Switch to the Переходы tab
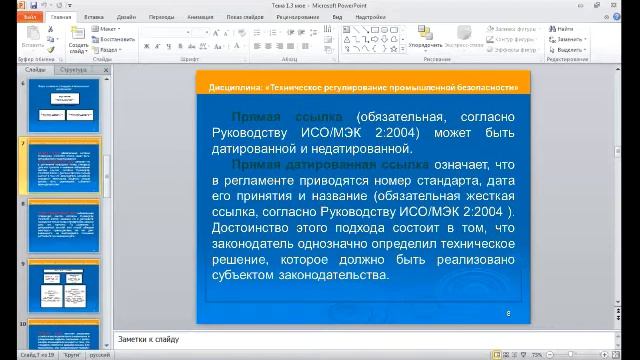Image resolution: width=640 pixels, height=360 pixels. click(x=162, y=17)
